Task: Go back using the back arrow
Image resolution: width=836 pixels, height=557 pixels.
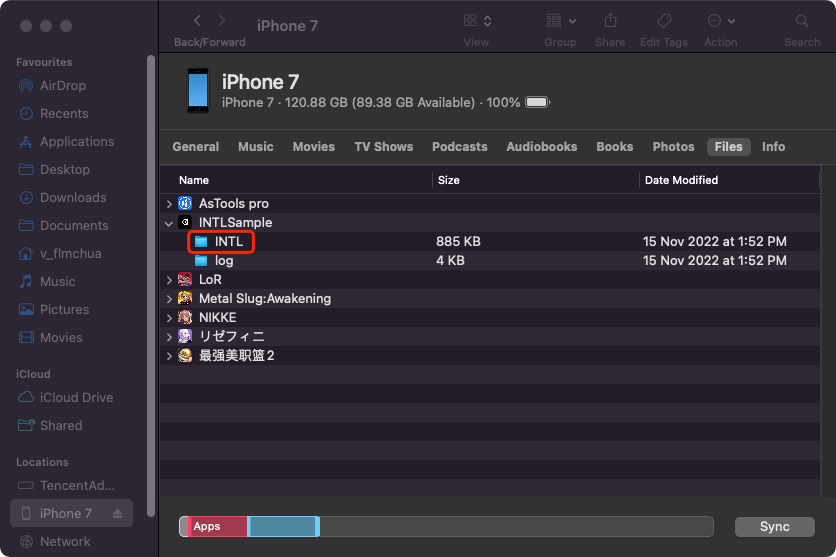Action: (x=197, y=21)
